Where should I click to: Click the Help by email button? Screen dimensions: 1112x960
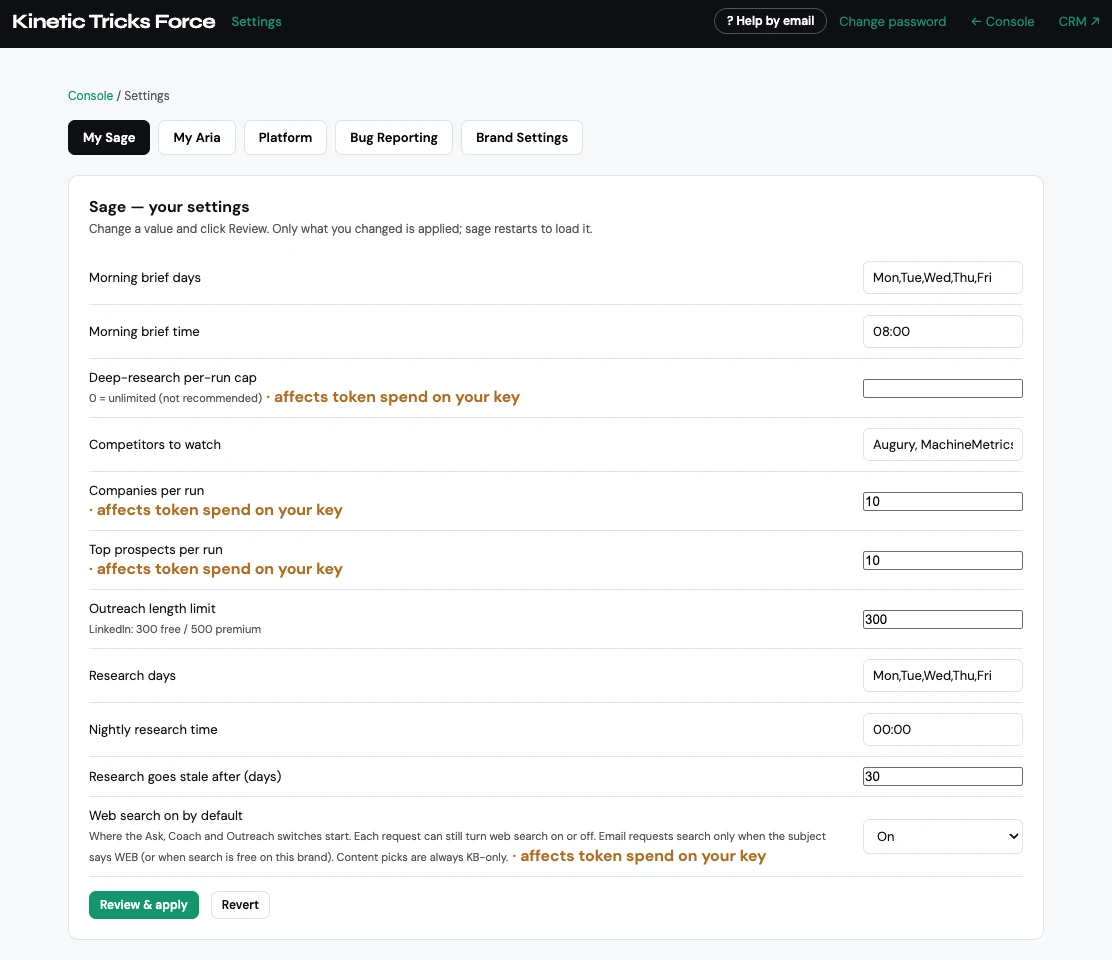click(769, 21)
